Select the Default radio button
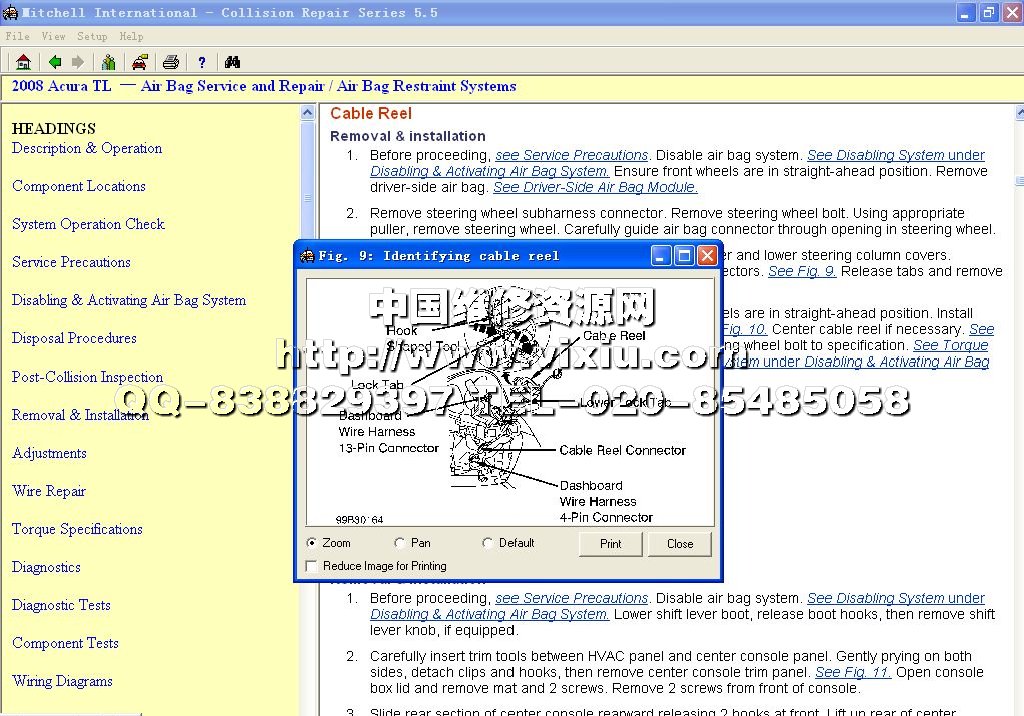 coord(488,543)
